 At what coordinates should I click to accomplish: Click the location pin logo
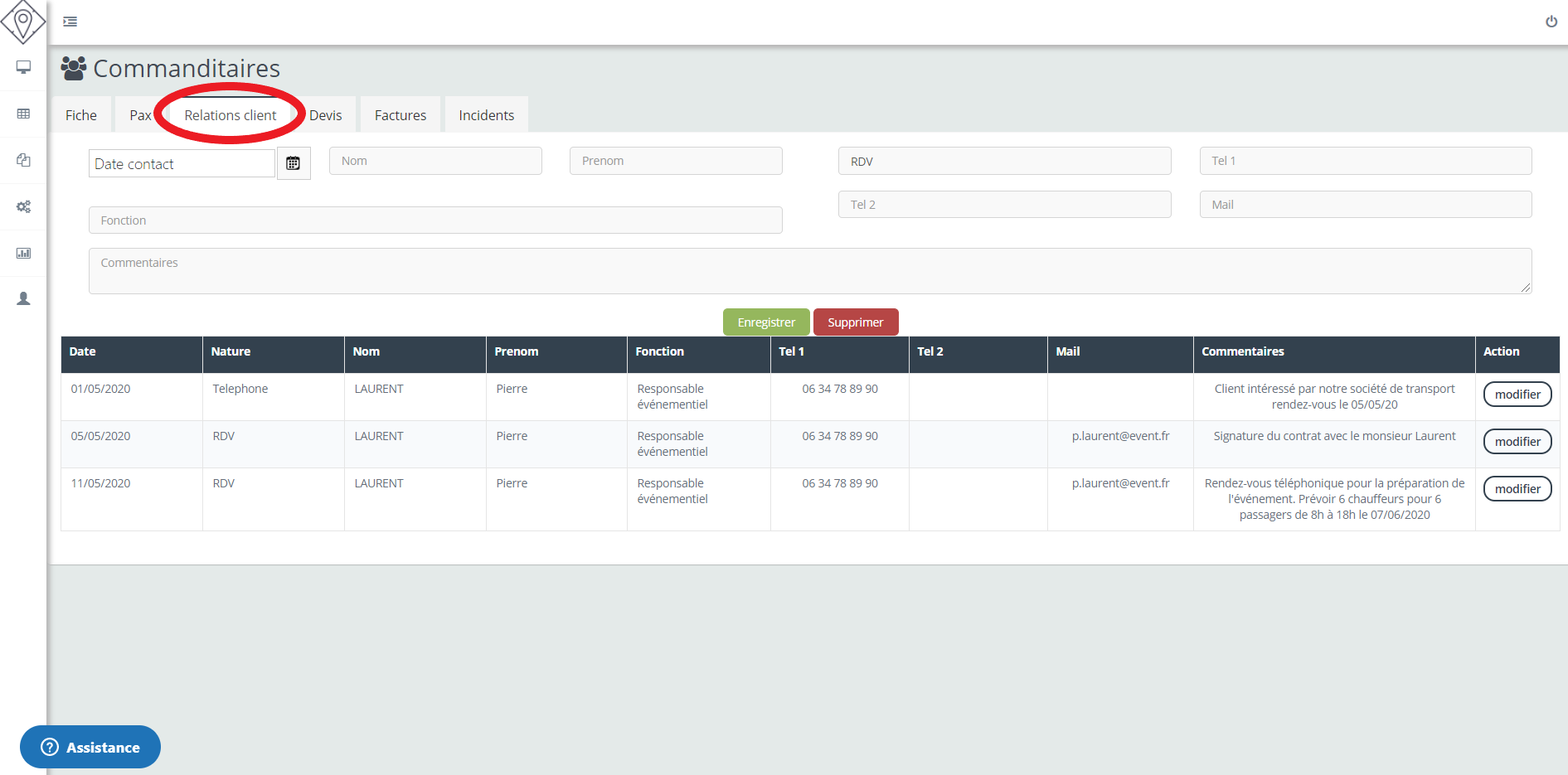coord(23,22)
